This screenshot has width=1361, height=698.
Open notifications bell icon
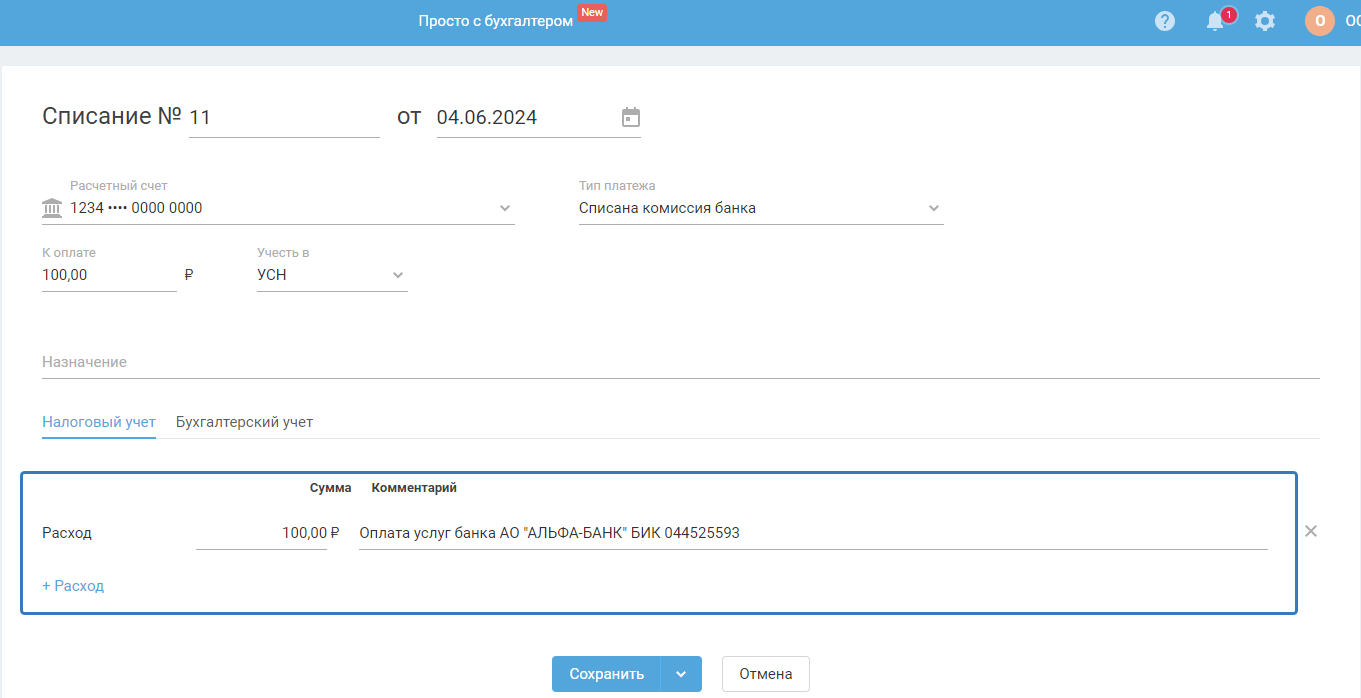[1215, 21]
